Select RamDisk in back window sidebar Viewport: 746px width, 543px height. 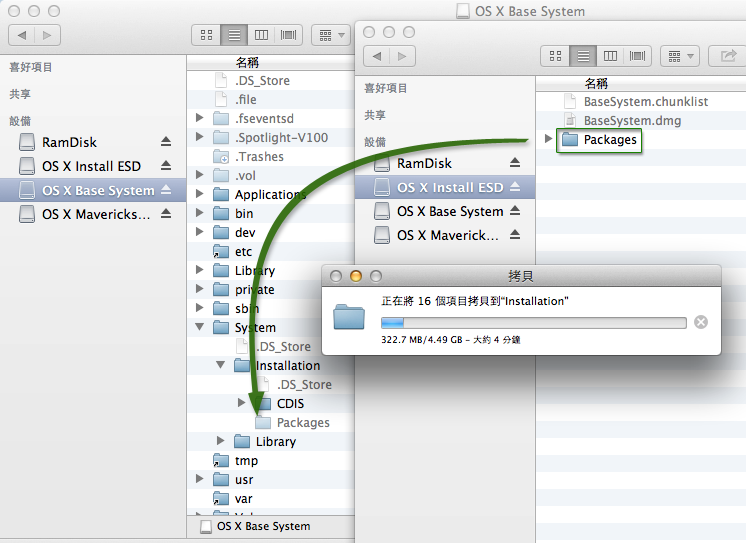click(x=93, y=142)
